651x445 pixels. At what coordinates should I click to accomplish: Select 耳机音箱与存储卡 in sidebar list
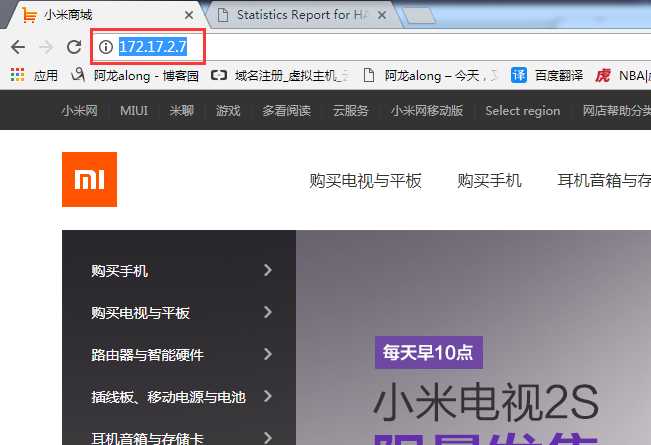coord(147,438)
